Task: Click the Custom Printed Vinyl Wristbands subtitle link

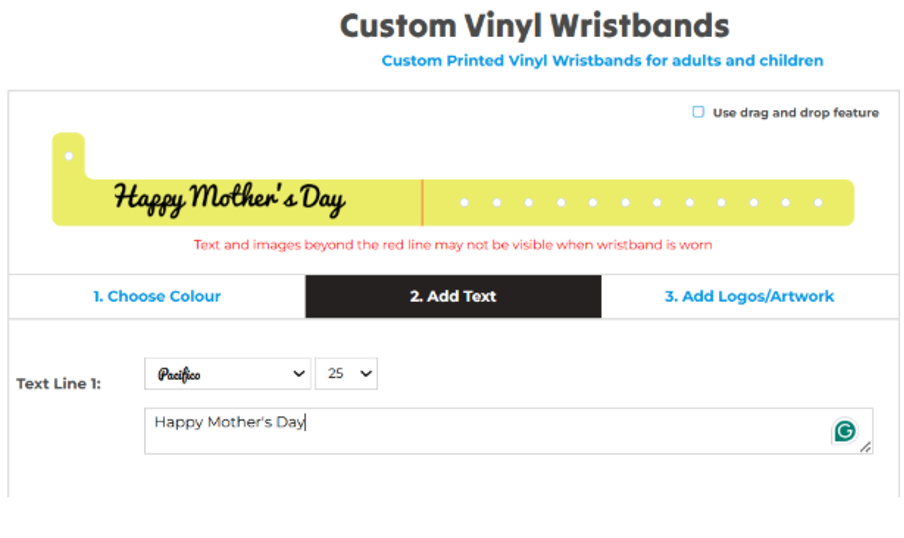Action: pos(602,61)
